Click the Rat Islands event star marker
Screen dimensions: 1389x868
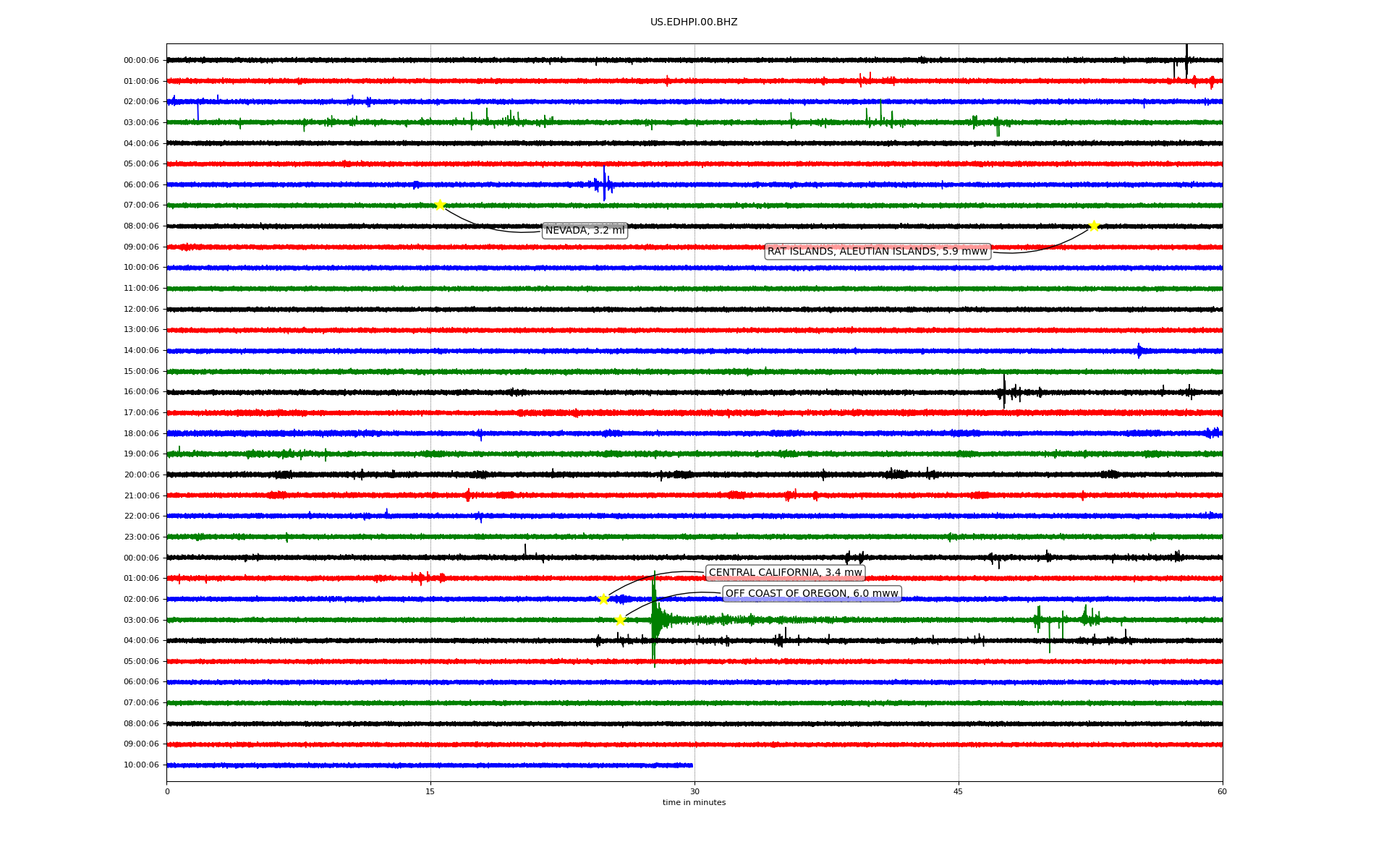[x=1094, y=226]
